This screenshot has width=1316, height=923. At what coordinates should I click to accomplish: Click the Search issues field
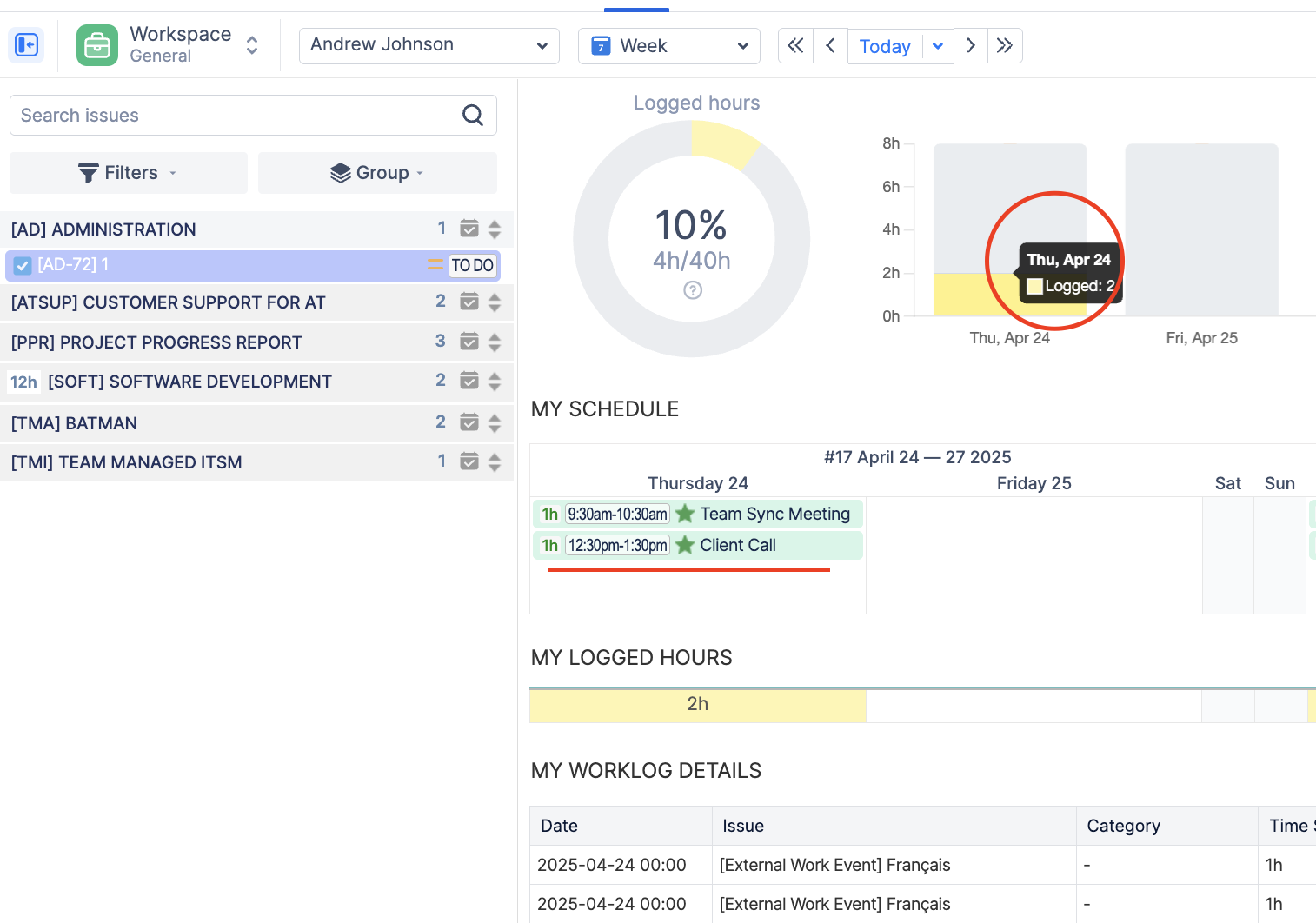coord(235,116)
